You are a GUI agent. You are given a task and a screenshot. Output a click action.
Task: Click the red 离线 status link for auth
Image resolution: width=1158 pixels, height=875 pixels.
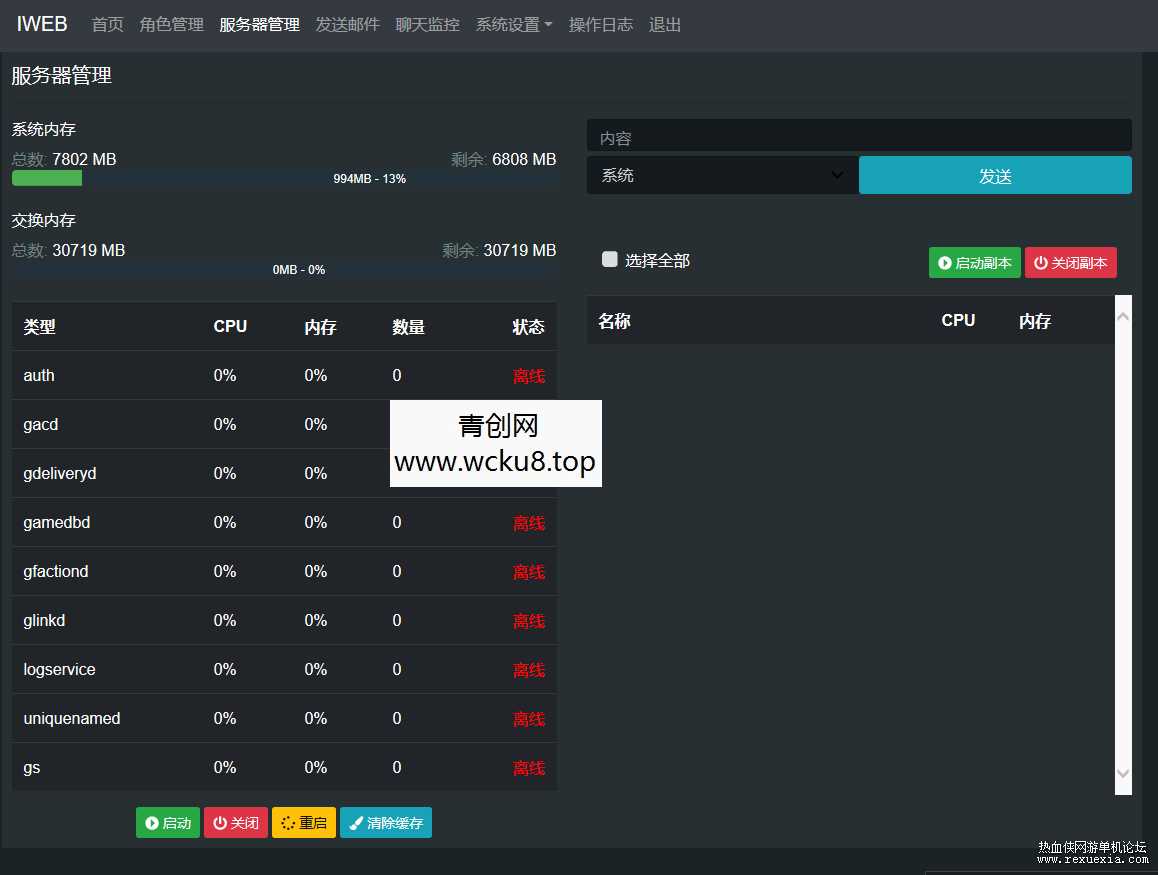click(x=529, y=375)
